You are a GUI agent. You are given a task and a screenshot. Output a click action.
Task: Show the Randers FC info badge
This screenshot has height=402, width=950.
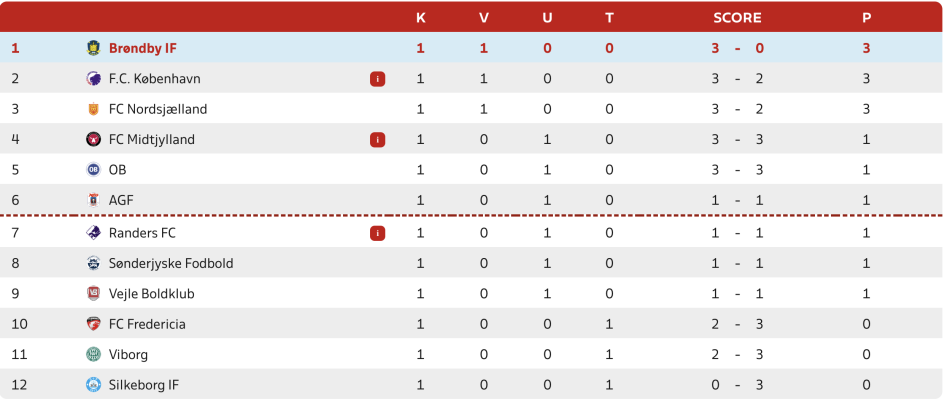click(377, 233)
